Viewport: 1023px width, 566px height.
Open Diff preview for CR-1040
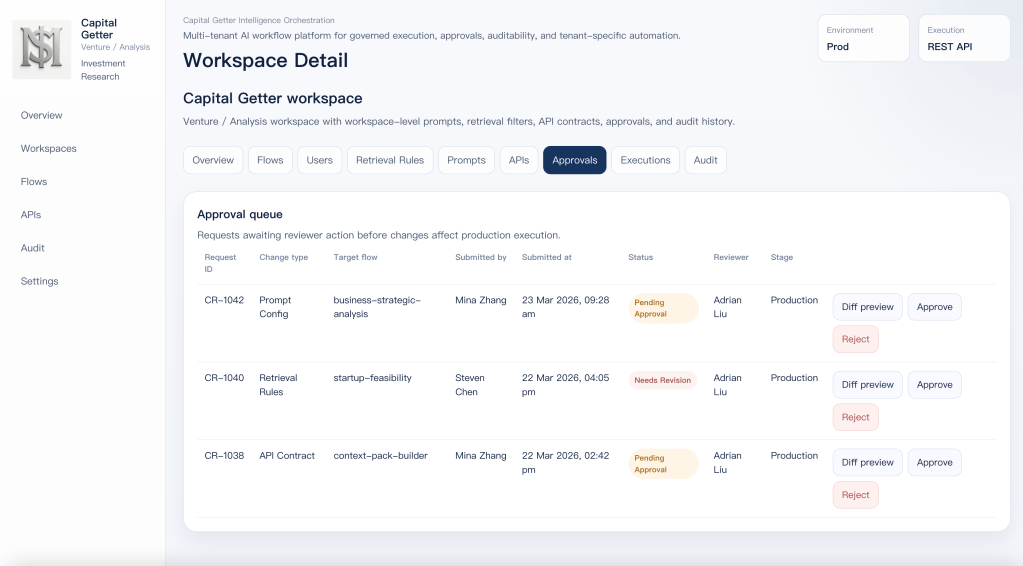867,385
